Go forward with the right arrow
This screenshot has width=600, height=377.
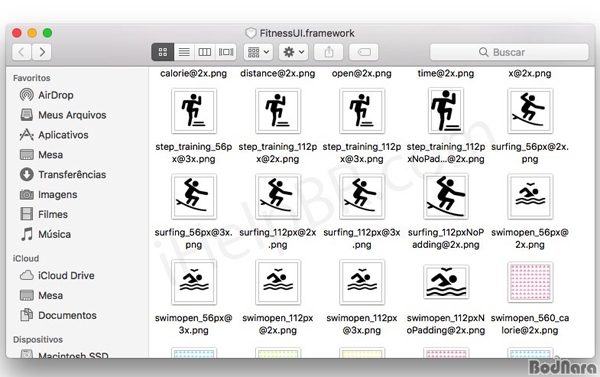[42, 52]
